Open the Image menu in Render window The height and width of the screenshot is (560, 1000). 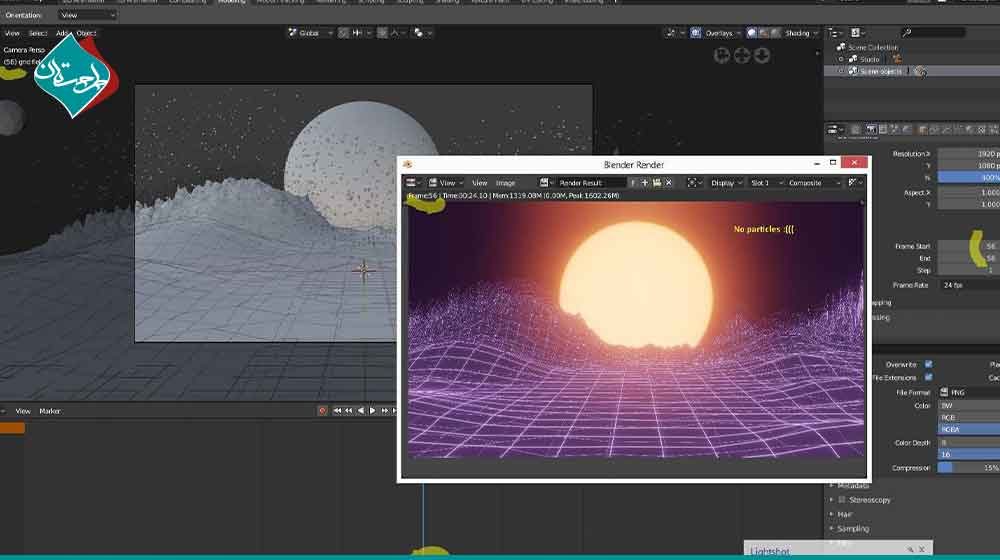pyautogui.click(x=505, y=183)
